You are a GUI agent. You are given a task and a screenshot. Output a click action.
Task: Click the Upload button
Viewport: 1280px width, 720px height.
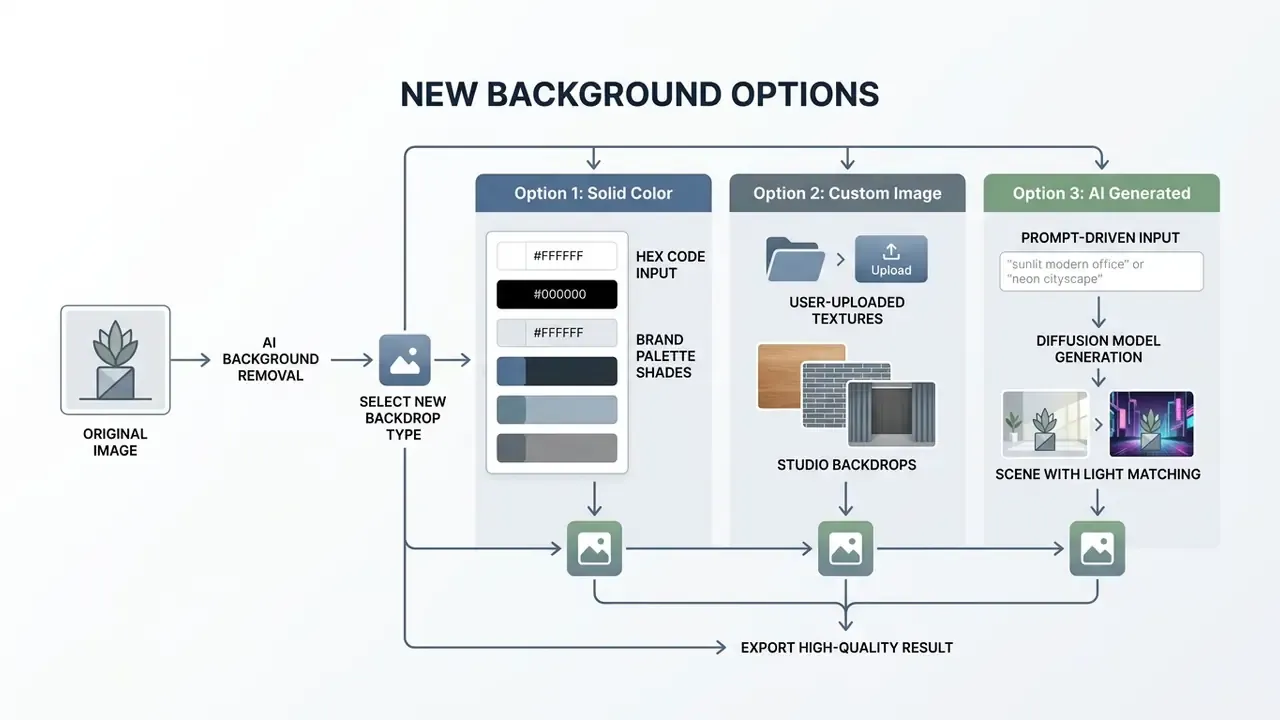(891, 259)
